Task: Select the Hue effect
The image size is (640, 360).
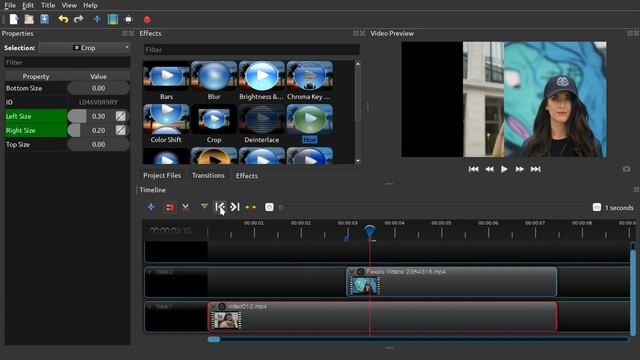Action: point(309,123)
